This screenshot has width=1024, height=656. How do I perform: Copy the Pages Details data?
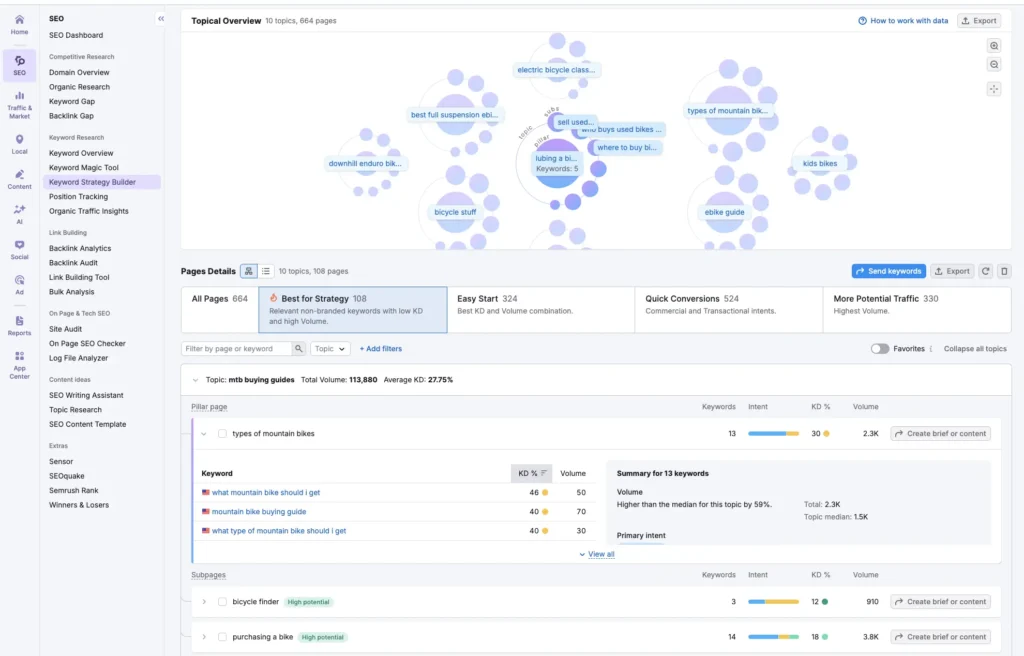pyautogui.click(x=1004, y=271)
